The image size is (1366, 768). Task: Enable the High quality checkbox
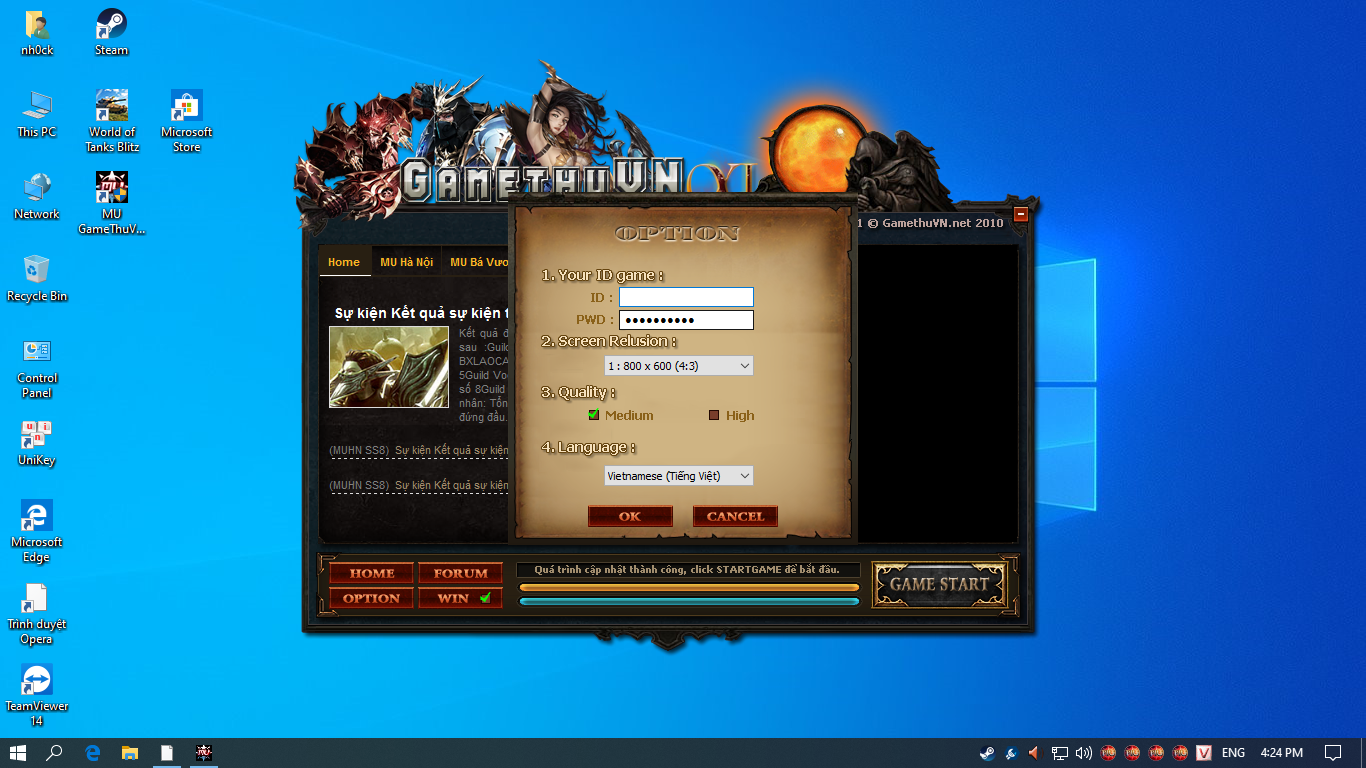pos(714,415)
